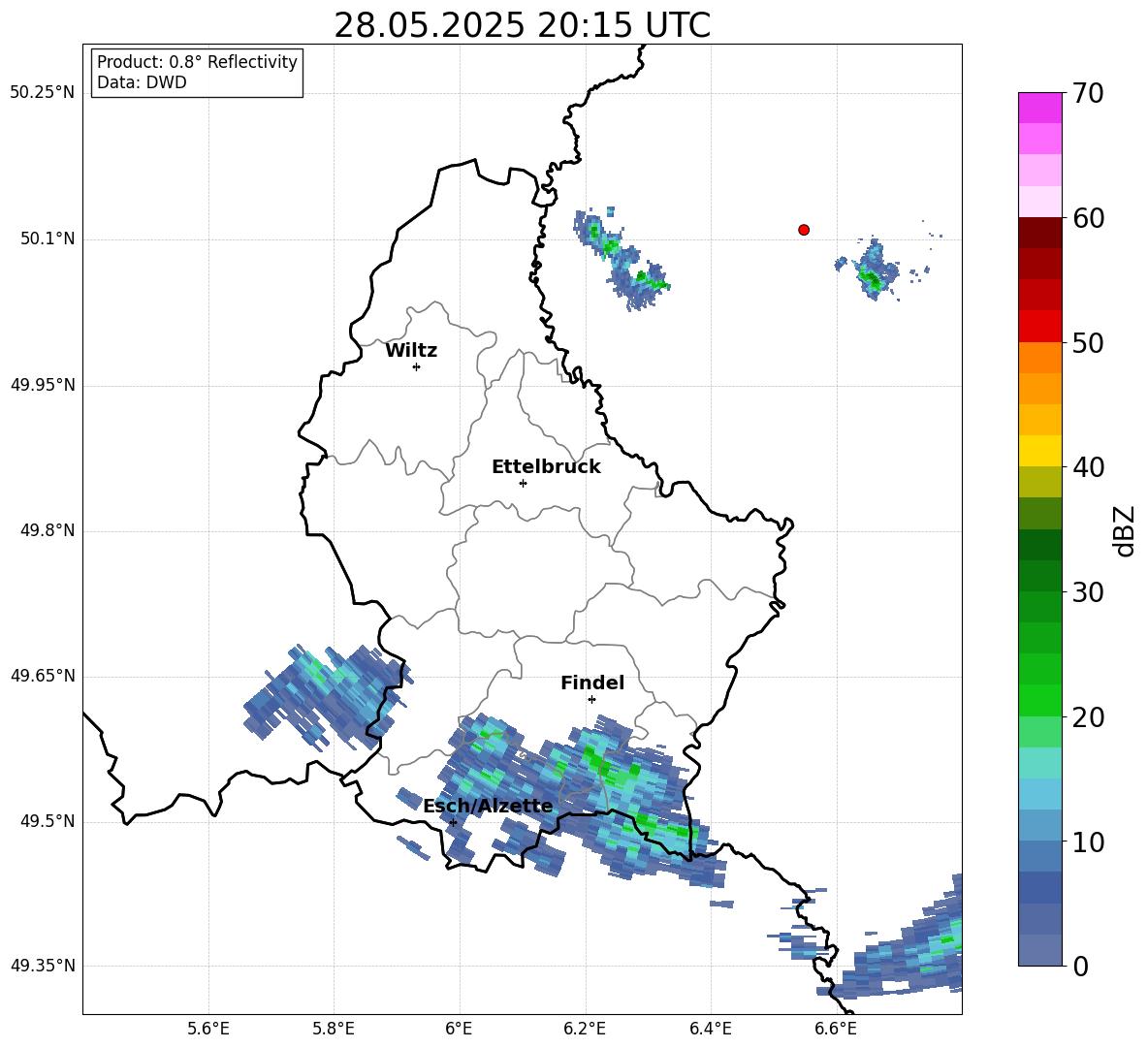
Task: Click the green colorbar segment at 20 dBZ
Action: tap(1039, 700)
